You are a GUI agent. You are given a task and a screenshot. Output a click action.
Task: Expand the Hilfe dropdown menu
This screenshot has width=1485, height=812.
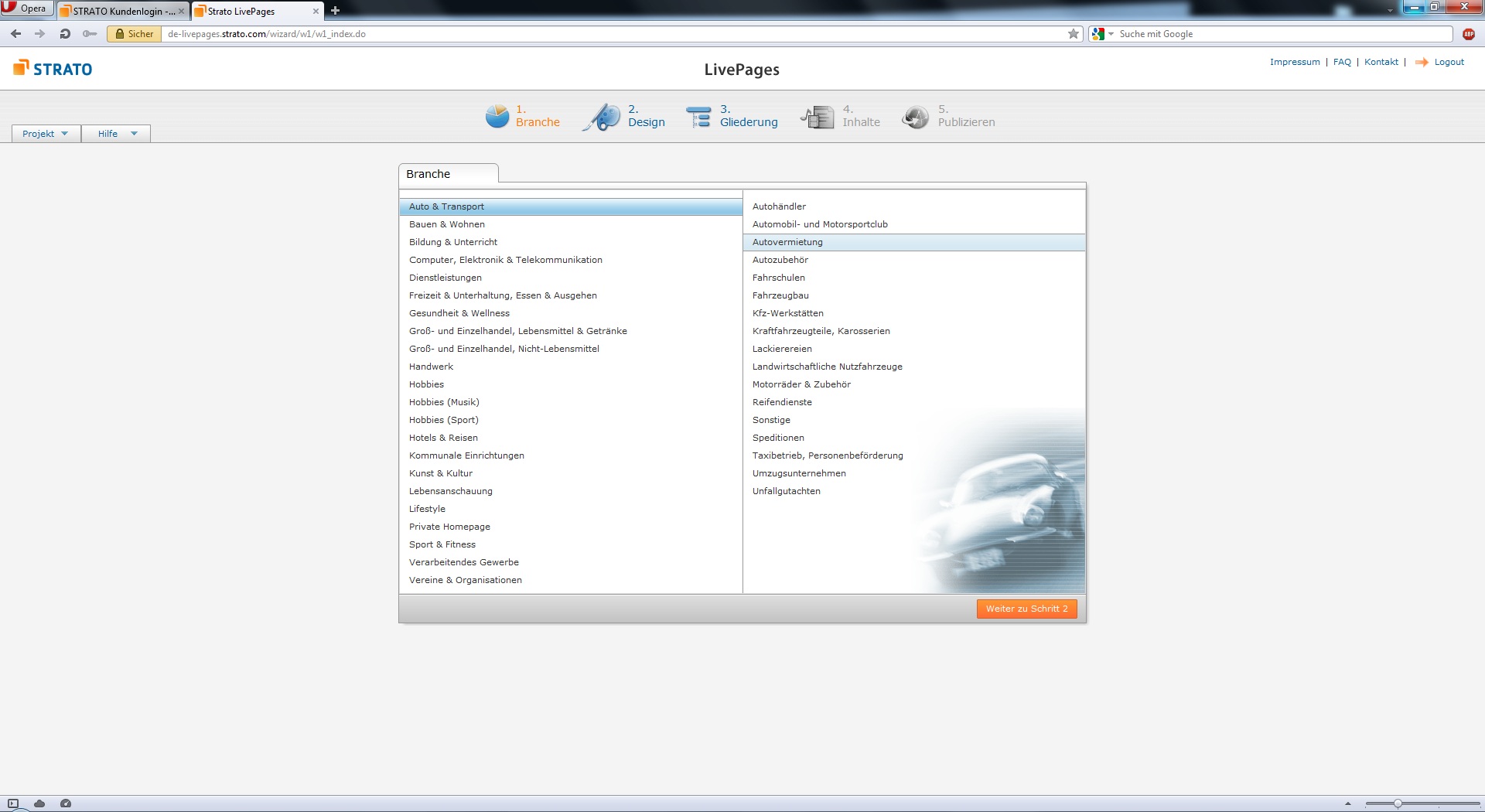(x=116, y=134)
